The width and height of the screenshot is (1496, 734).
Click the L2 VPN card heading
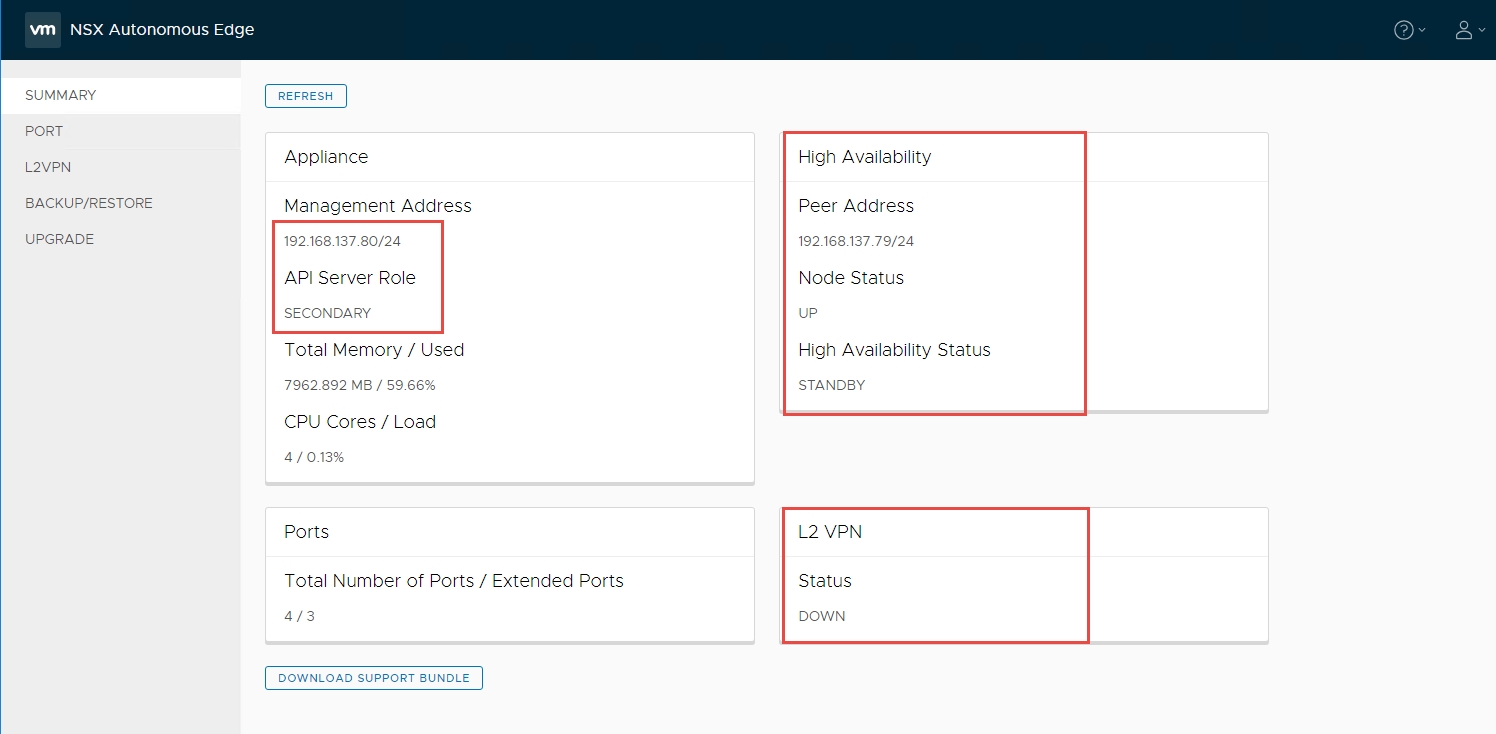pyautogui.click(x=830, y=532)
